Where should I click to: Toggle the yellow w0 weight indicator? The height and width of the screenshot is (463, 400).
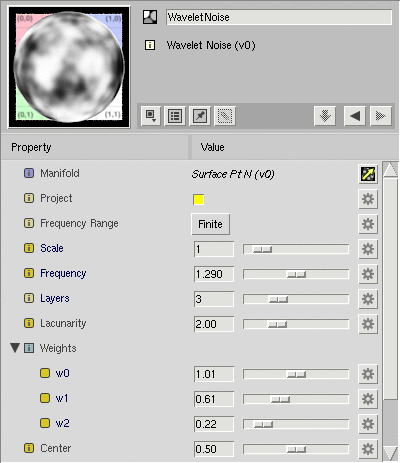[45, 373]
